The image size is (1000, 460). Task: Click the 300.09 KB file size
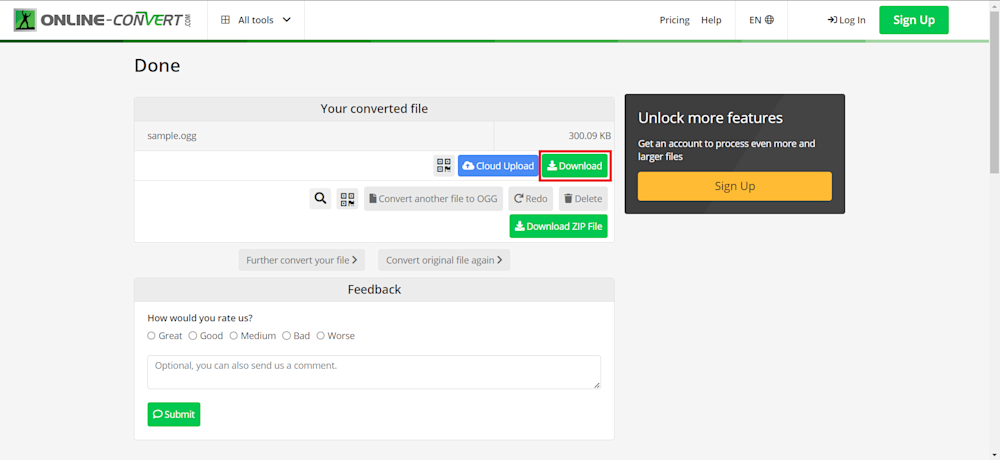(590, 136)
